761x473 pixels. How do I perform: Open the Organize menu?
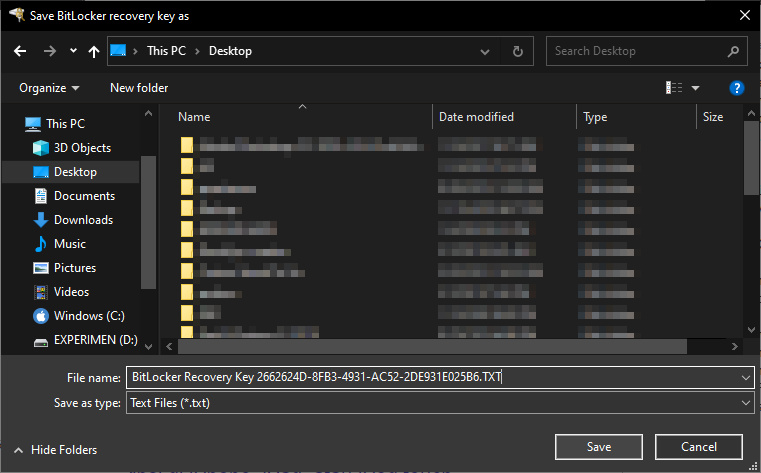[49, 88]
